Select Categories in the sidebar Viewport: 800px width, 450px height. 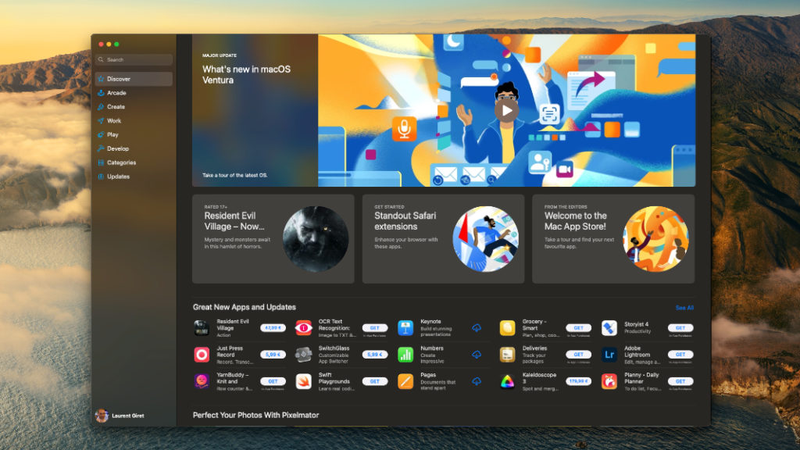tap(134, 163)
